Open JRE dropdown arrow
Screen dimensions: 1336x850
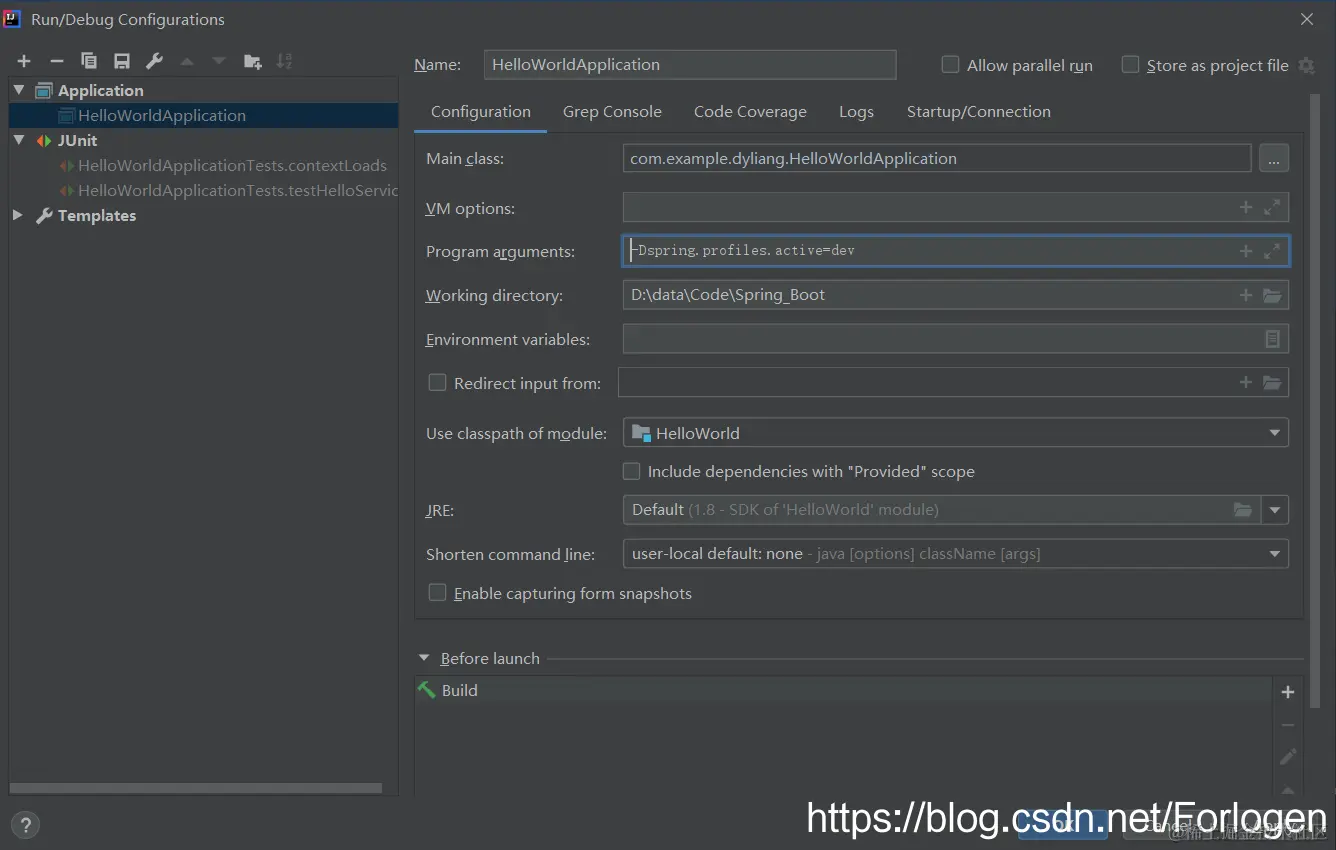[x=1275, y=510]
